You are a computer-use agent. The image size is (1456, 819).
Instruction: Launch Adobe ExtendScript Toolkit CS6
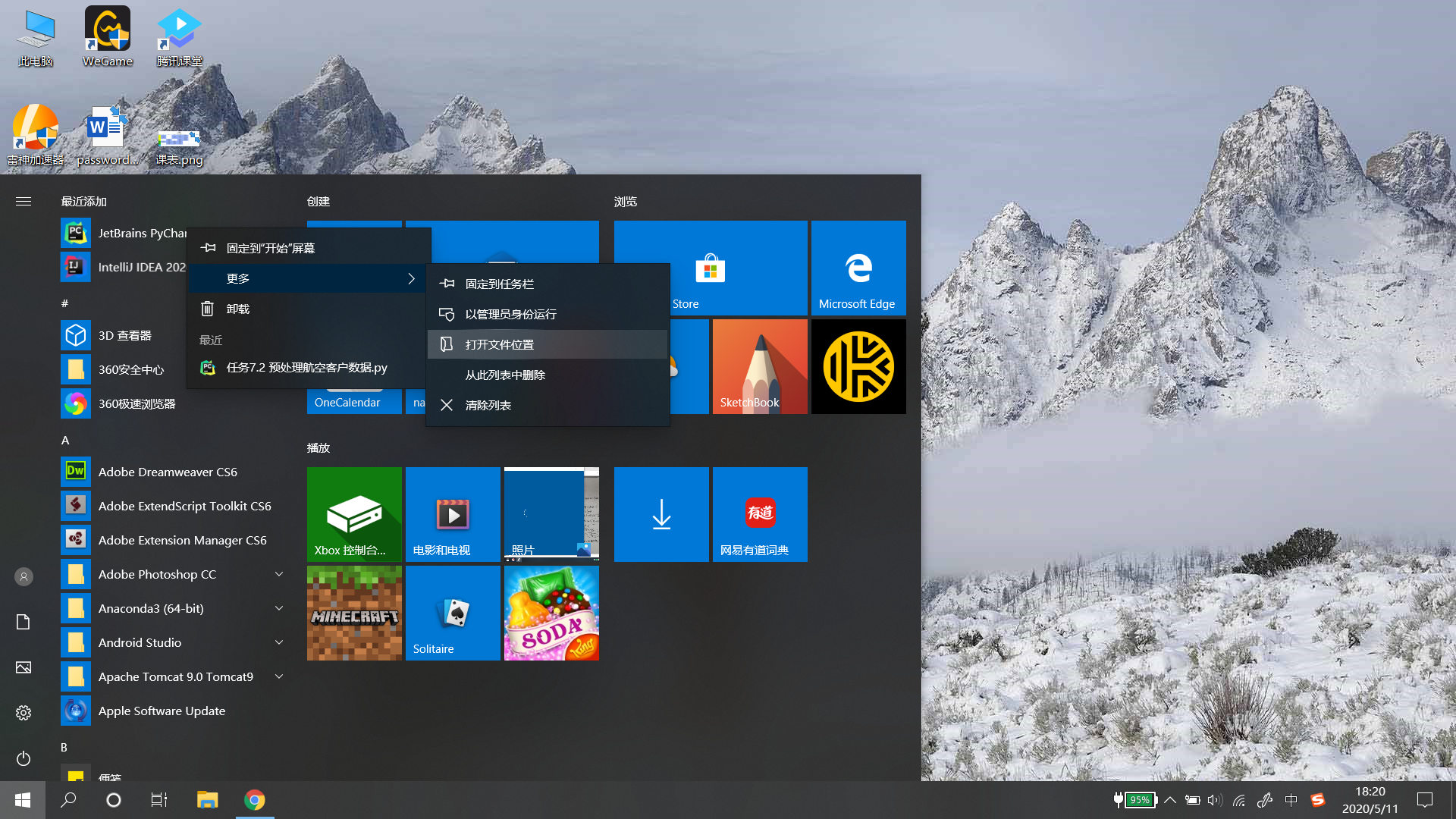point(174,506)
